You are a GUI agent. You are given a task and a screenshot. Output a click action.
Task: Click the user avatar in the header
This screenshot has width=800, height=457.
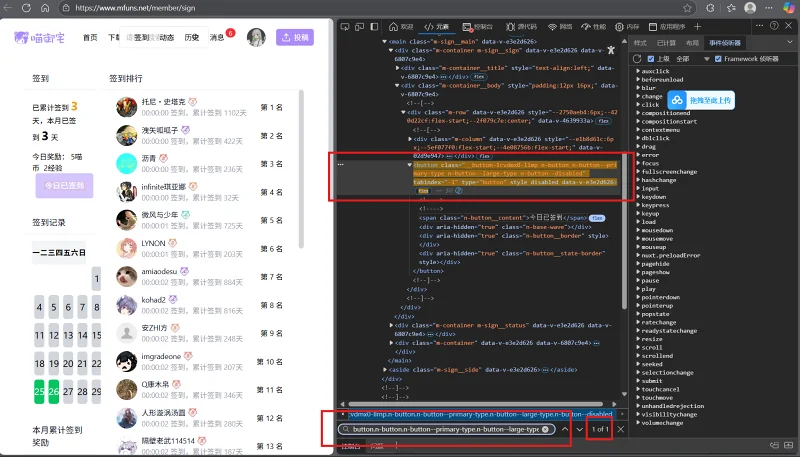click(256, 37)
